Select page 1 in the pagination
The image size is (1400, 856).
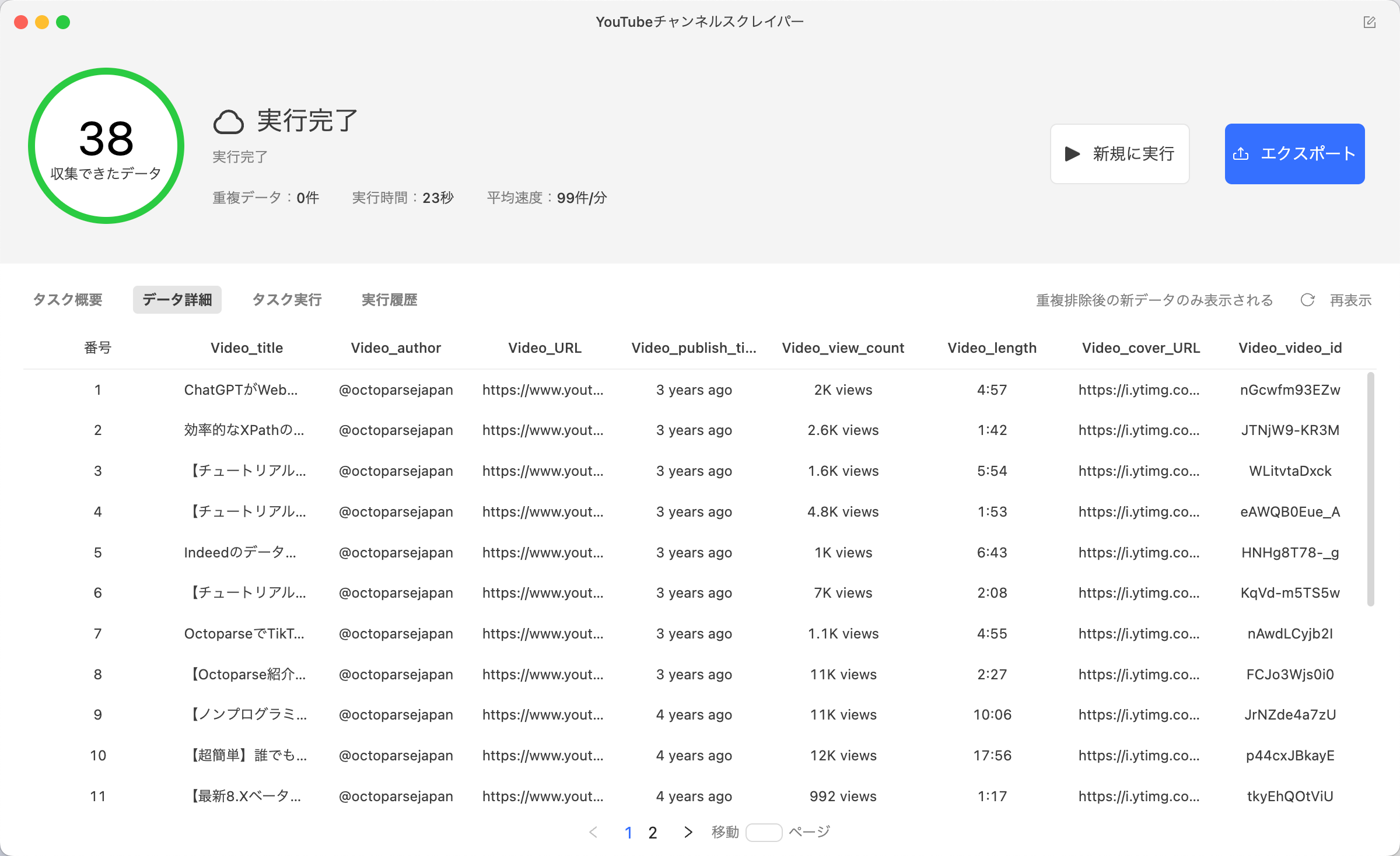[x=628, y=833]
